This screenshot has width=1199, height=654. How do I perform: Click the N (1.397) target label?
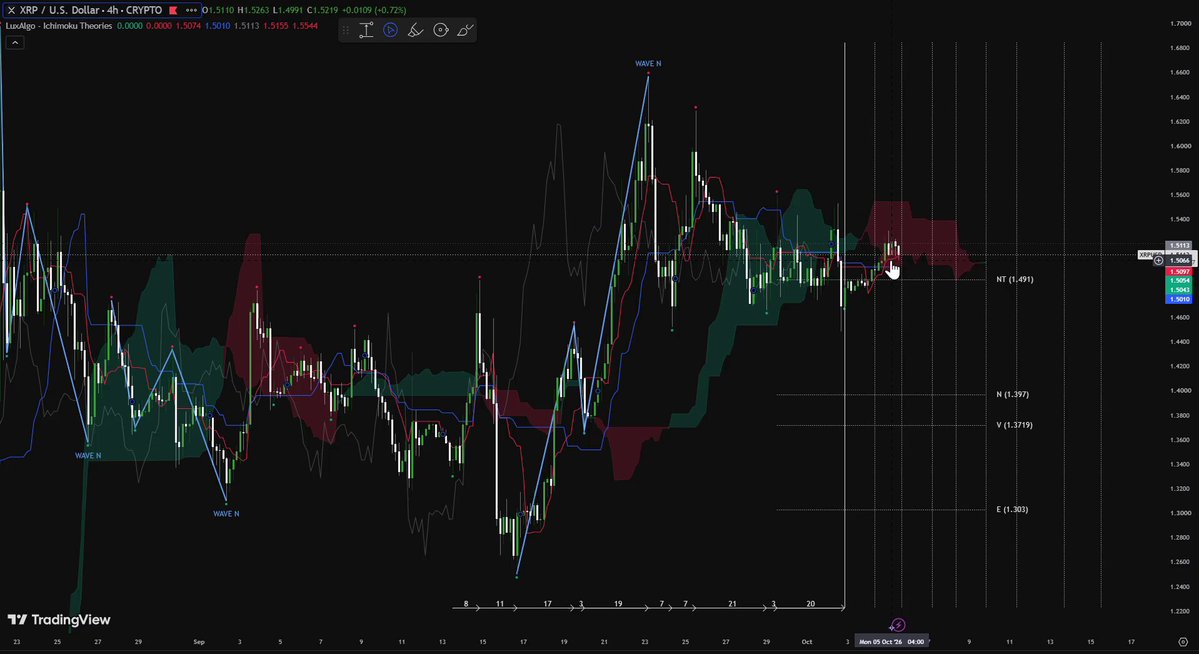coord(1012,395)
